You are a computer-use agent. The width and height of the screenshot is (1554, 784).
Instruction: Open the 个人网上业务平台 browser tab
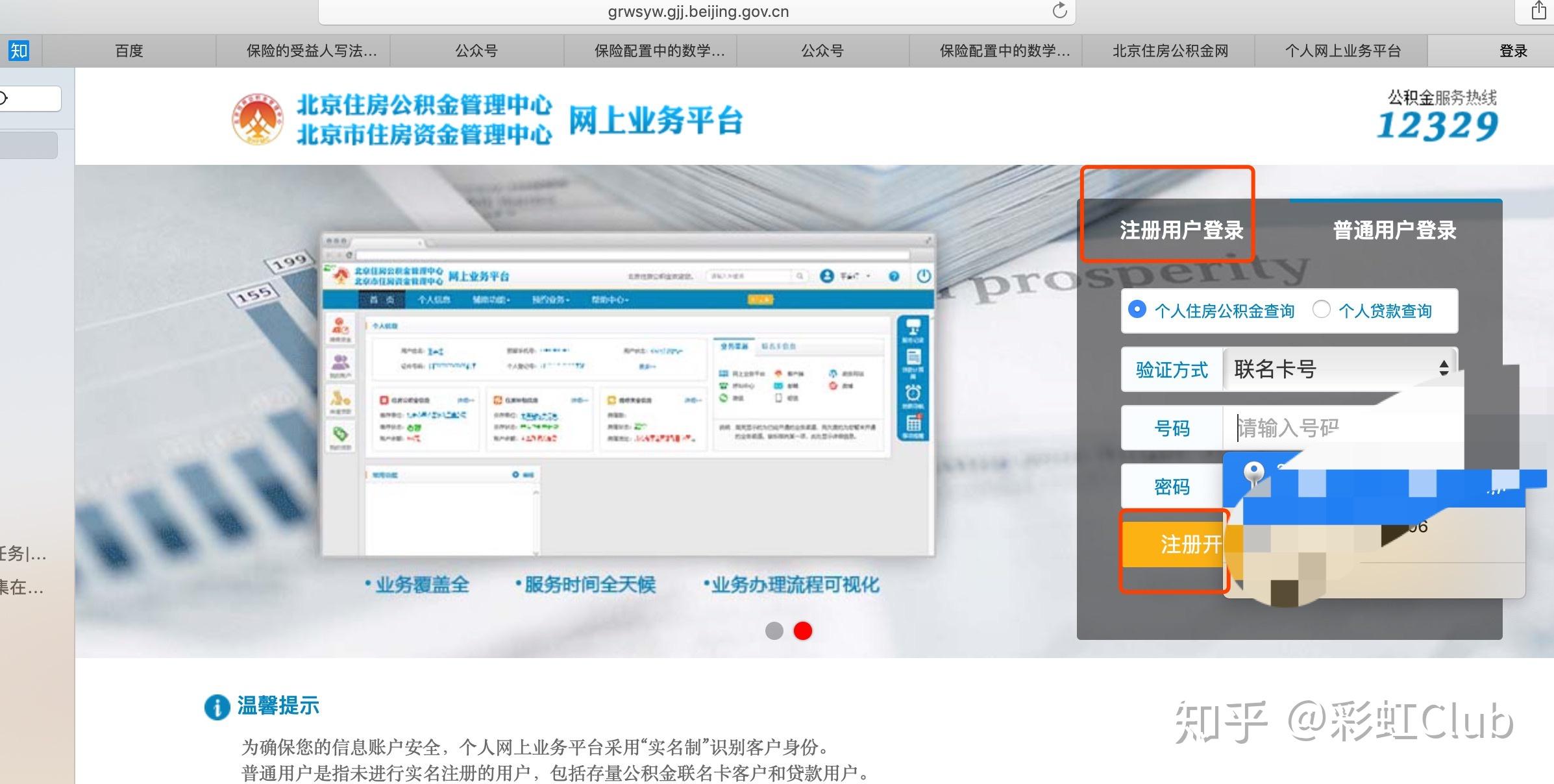coord(1342,51)
